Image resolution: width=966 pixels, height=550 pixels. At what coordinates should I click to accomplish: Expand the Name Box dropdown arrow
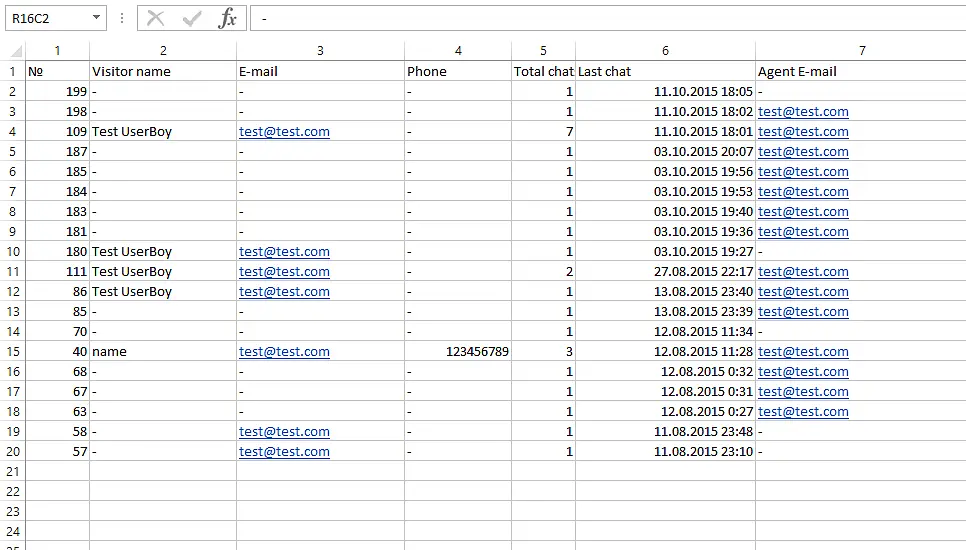tap(95, 18)
